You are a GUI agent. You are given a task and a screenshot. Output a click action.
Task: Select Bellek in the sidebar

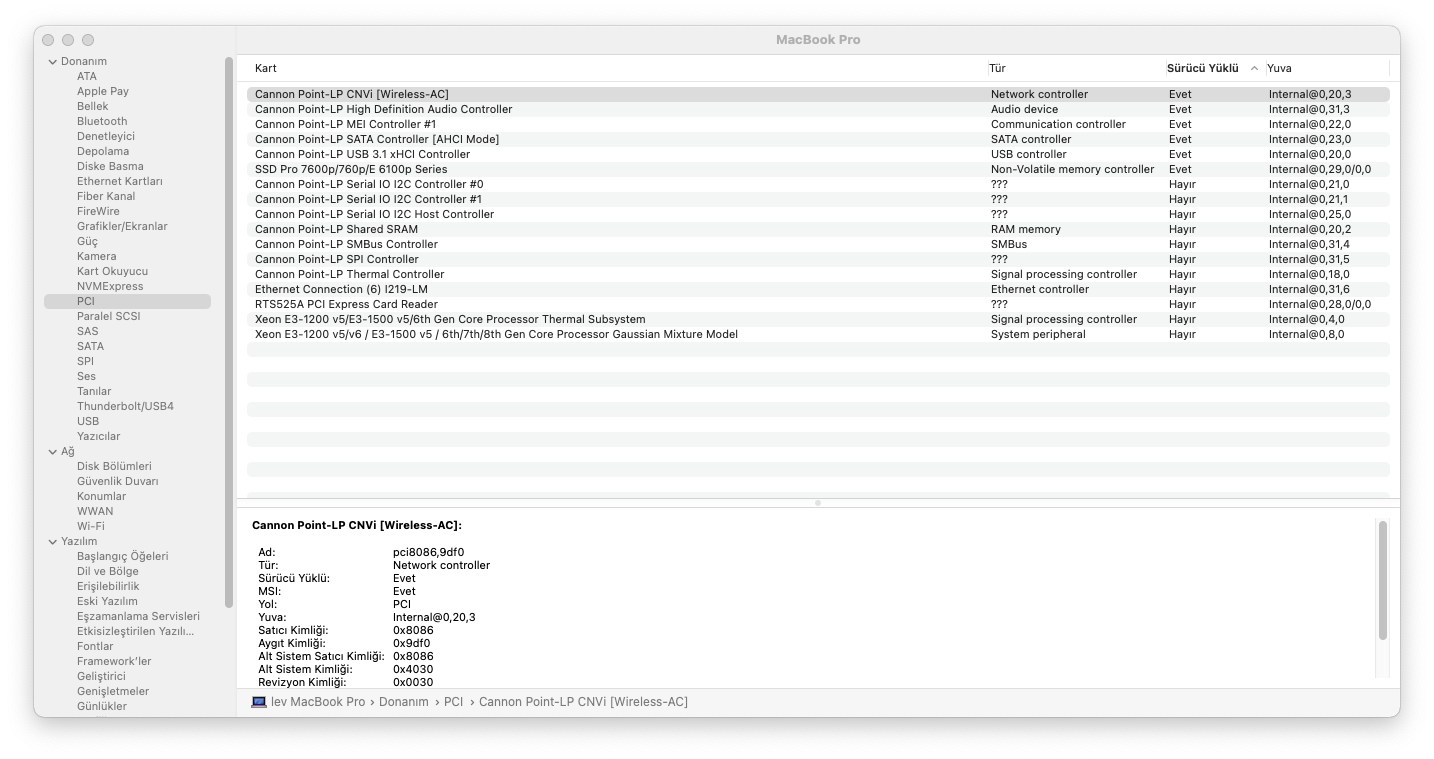[93, 106]
